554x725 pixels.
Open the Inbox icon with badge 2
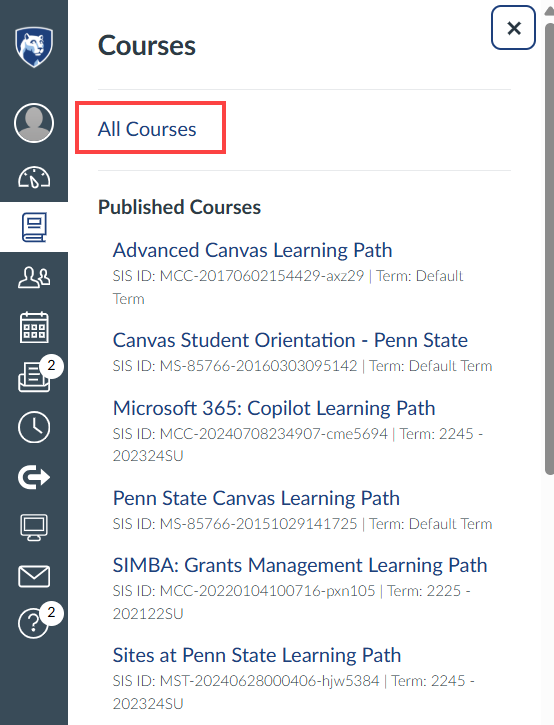click(x=34, y=377)
